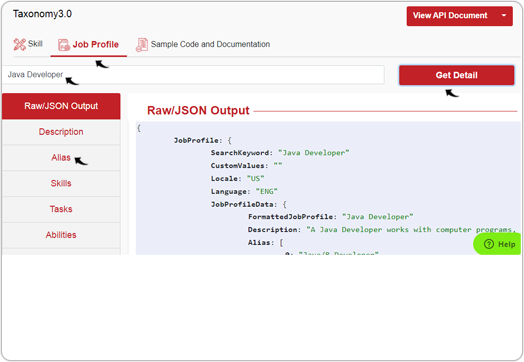Image resolution: width=524 pixels, height=362 pixels.
Task: Click the Taxonomy3.0 title text
Action: coord(42,14)
